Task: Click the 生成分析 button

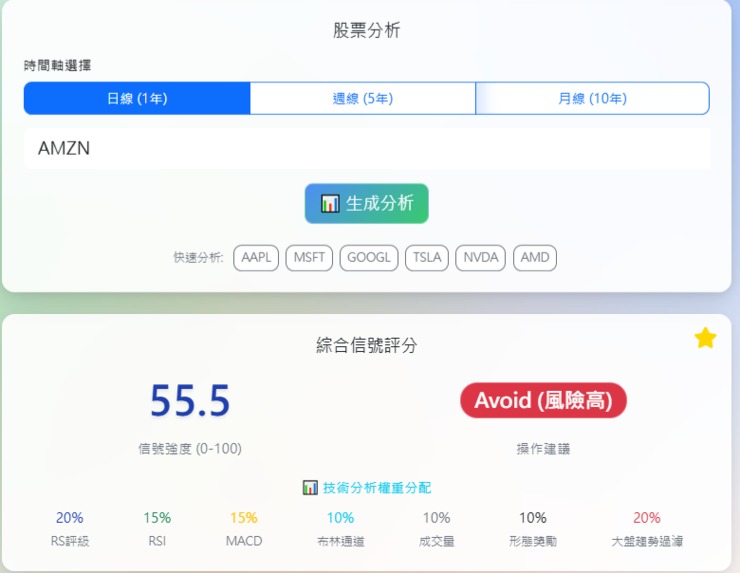Action: (x=367, y=203)
